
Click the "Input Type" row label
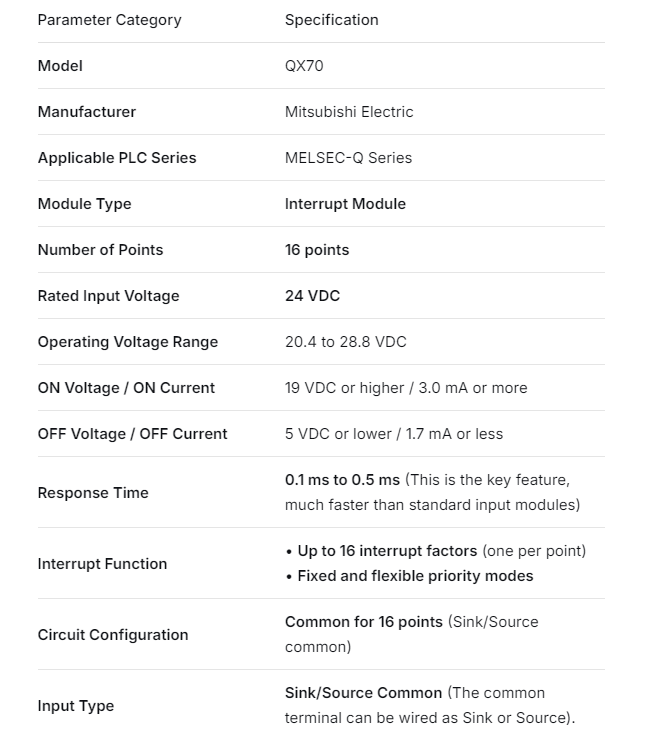click(x=76, y=706)
